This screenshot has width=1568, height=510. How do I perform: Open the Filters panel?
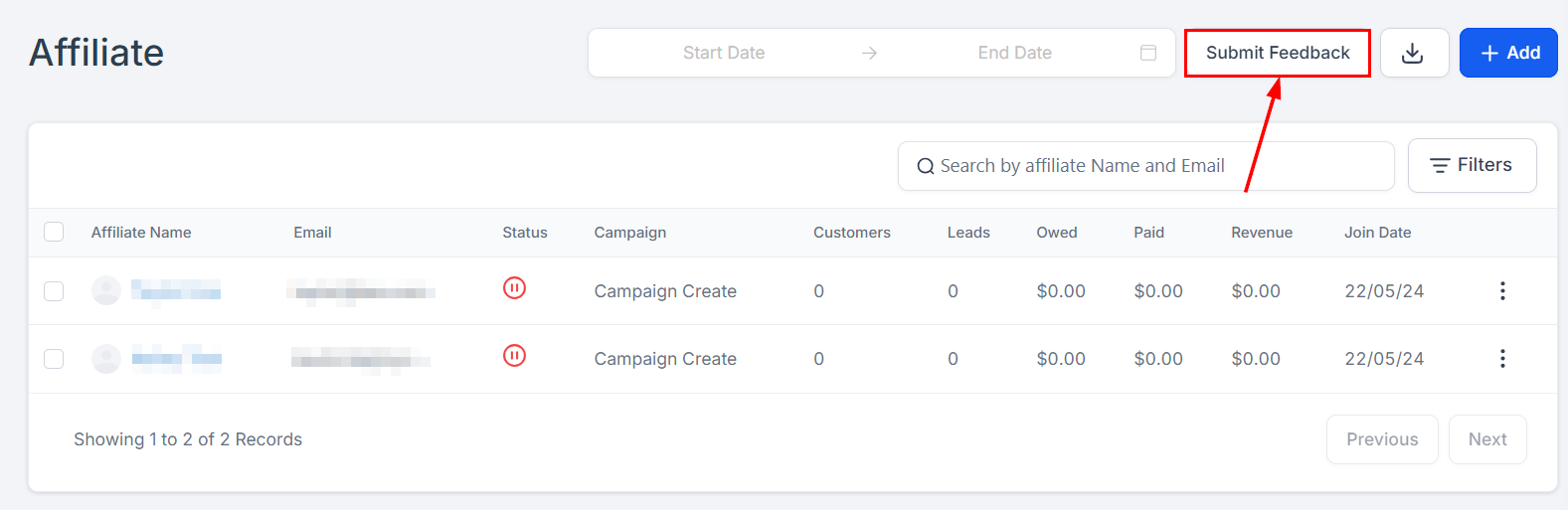1472,165
